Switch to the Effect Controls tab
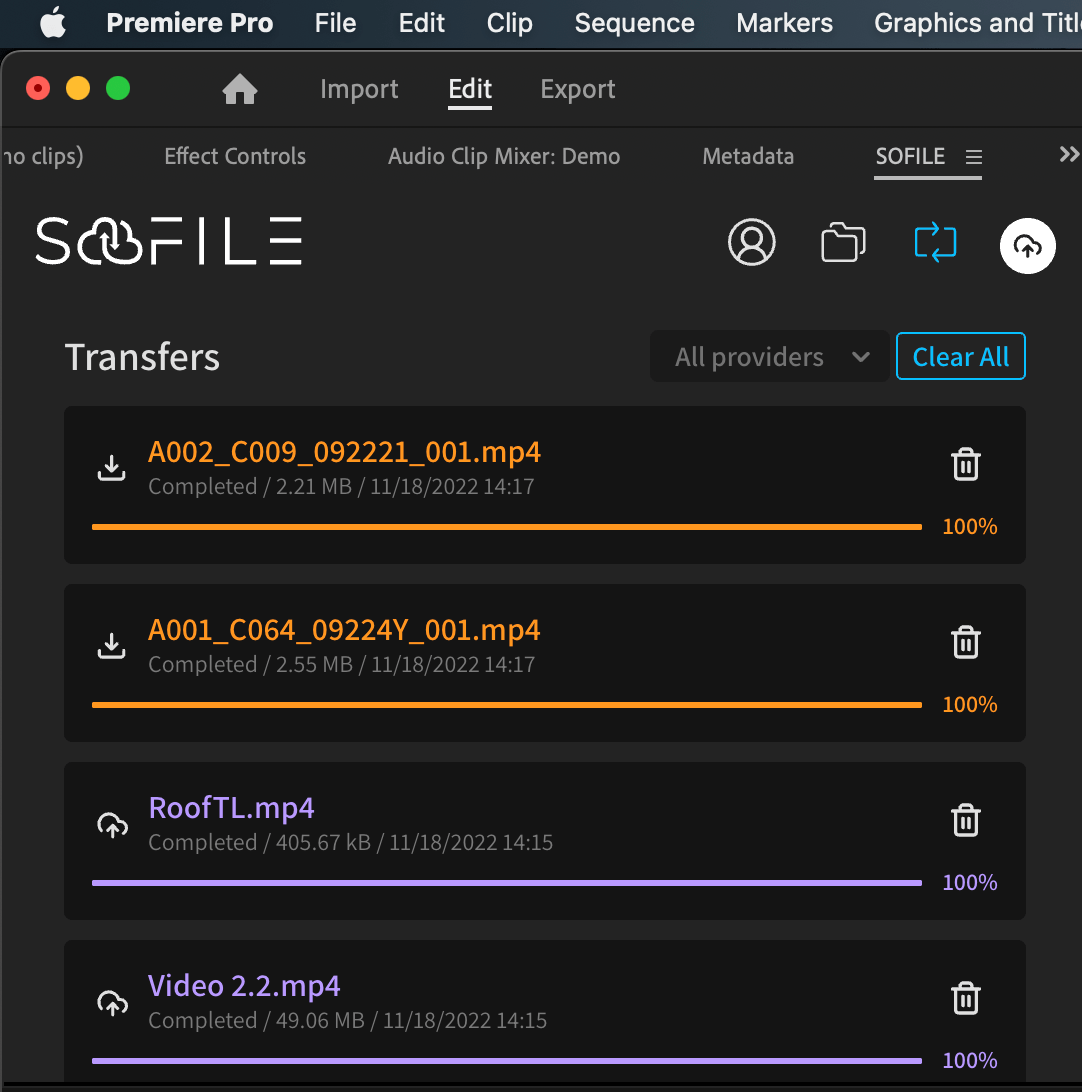The image size is (1082, 1092). click(235, 157)
